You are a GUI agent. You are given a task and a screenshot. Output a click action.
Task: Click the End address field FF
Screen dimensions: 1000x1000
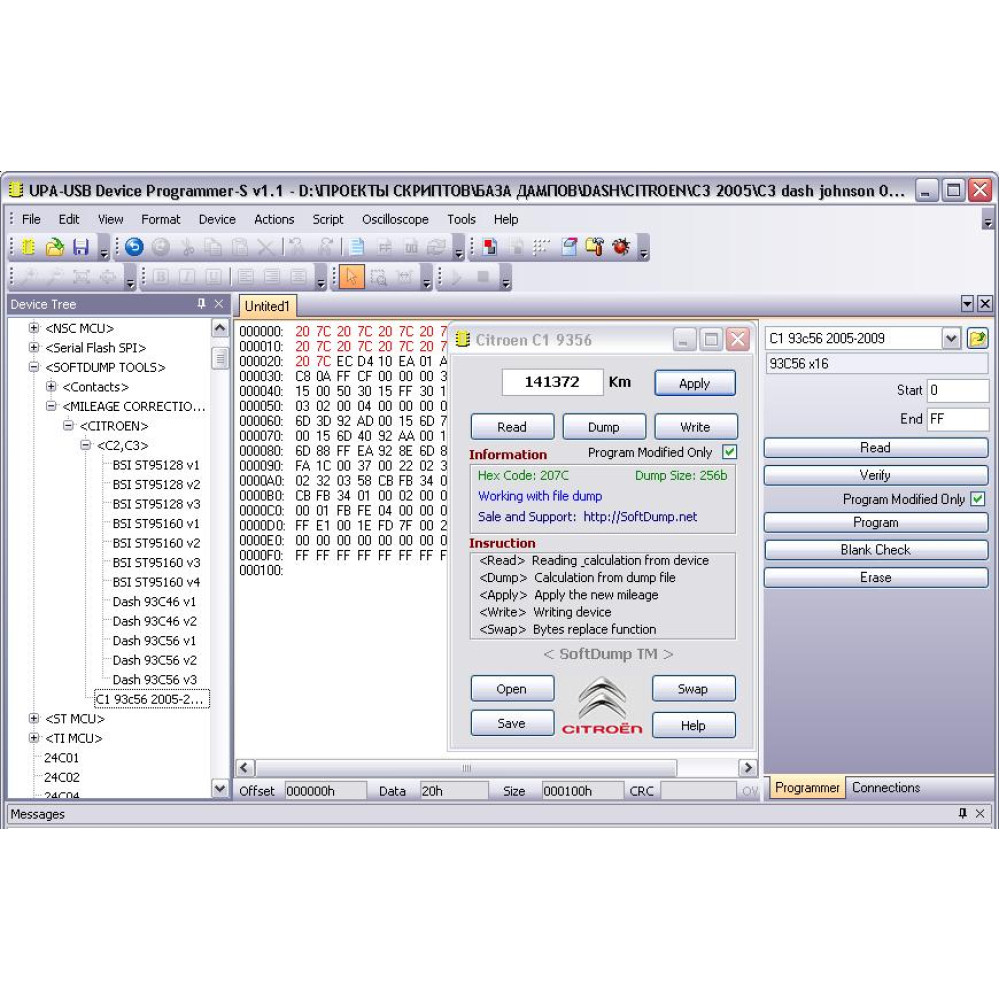[x=958, y=419]
